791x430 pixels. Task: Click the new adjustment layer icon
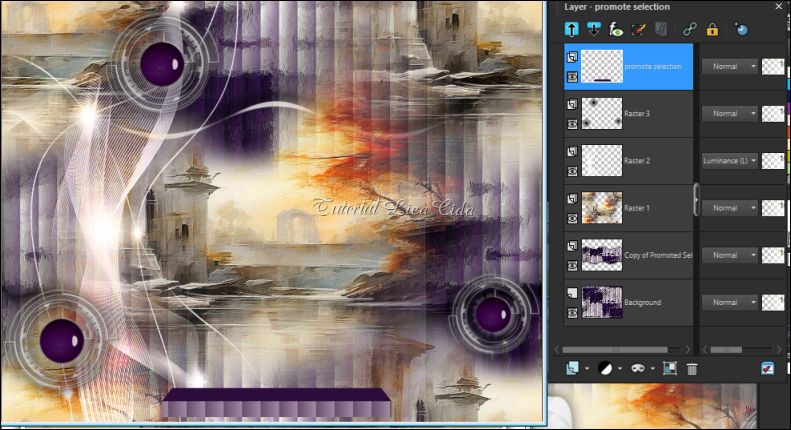click(x=604, y=369)
